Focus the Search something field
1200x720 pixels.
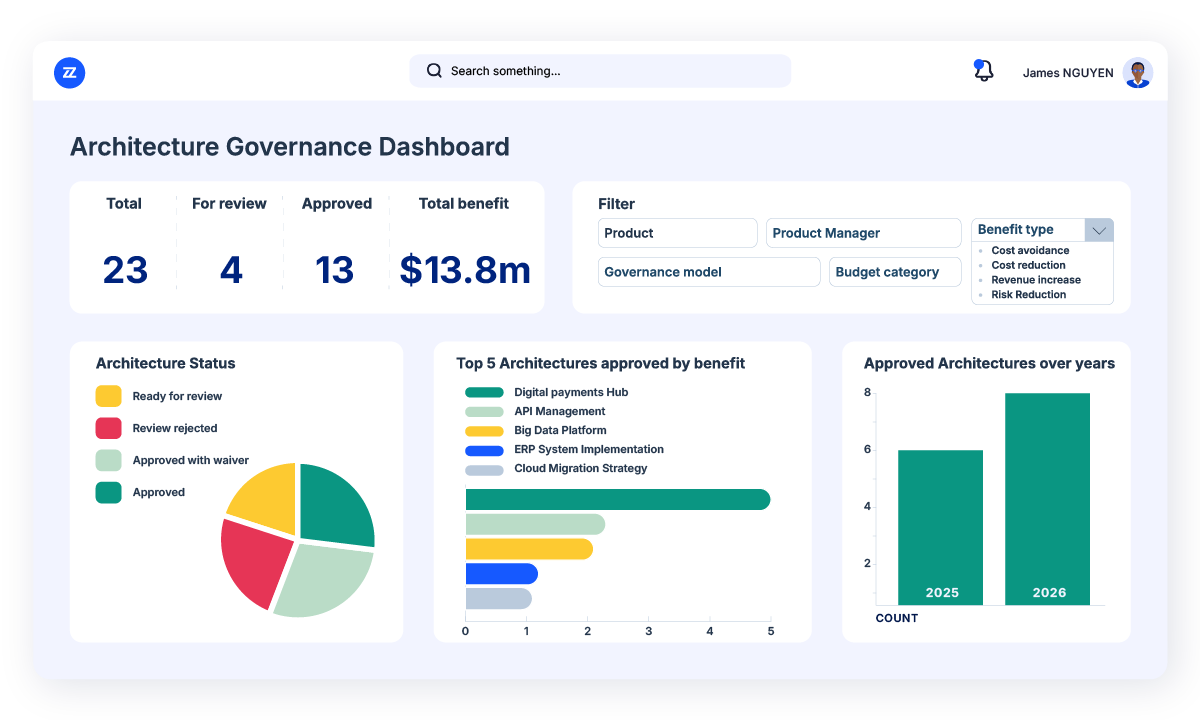tap(600, 71)
